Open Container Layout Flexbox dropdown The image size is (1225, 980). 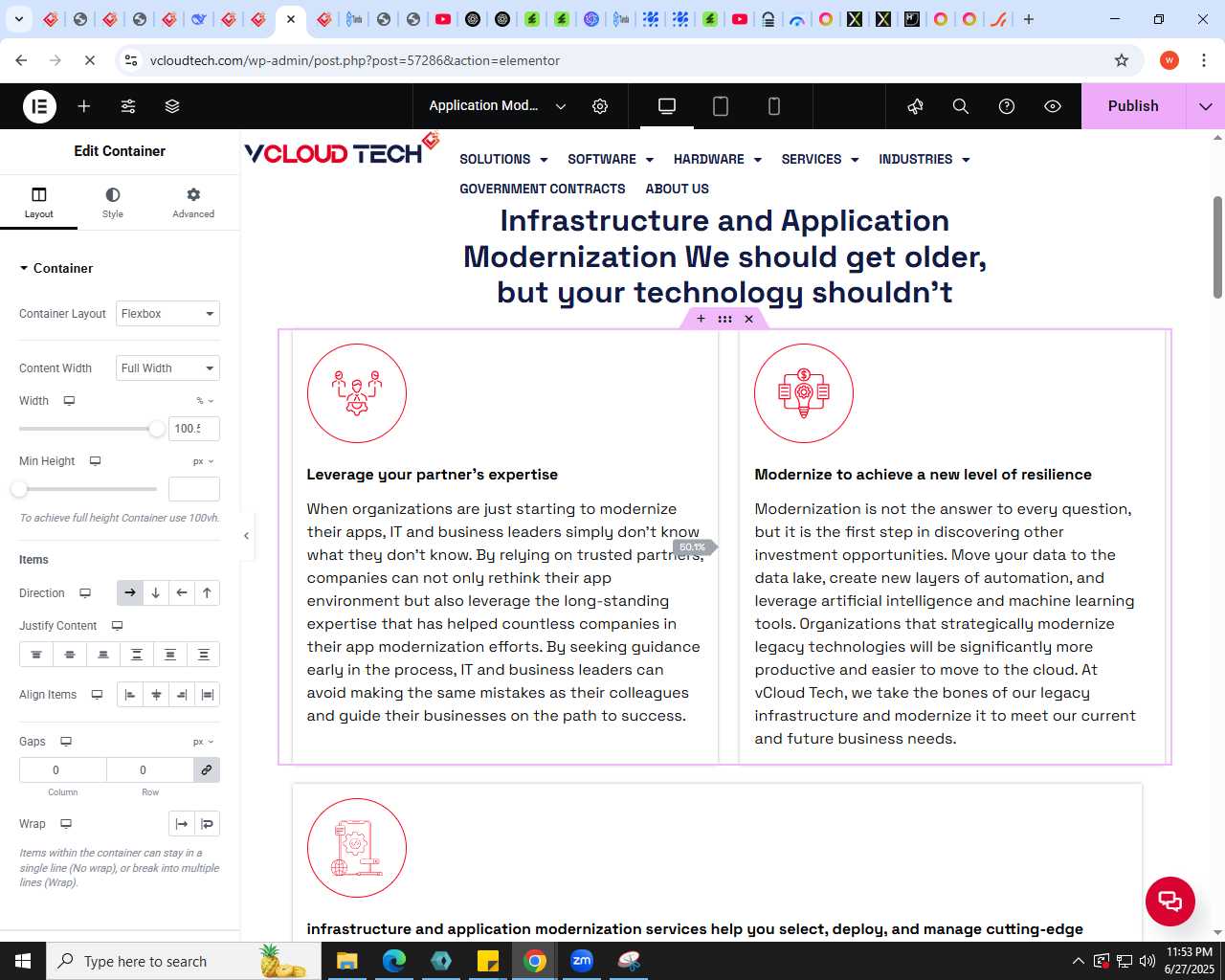pos(167,314)
